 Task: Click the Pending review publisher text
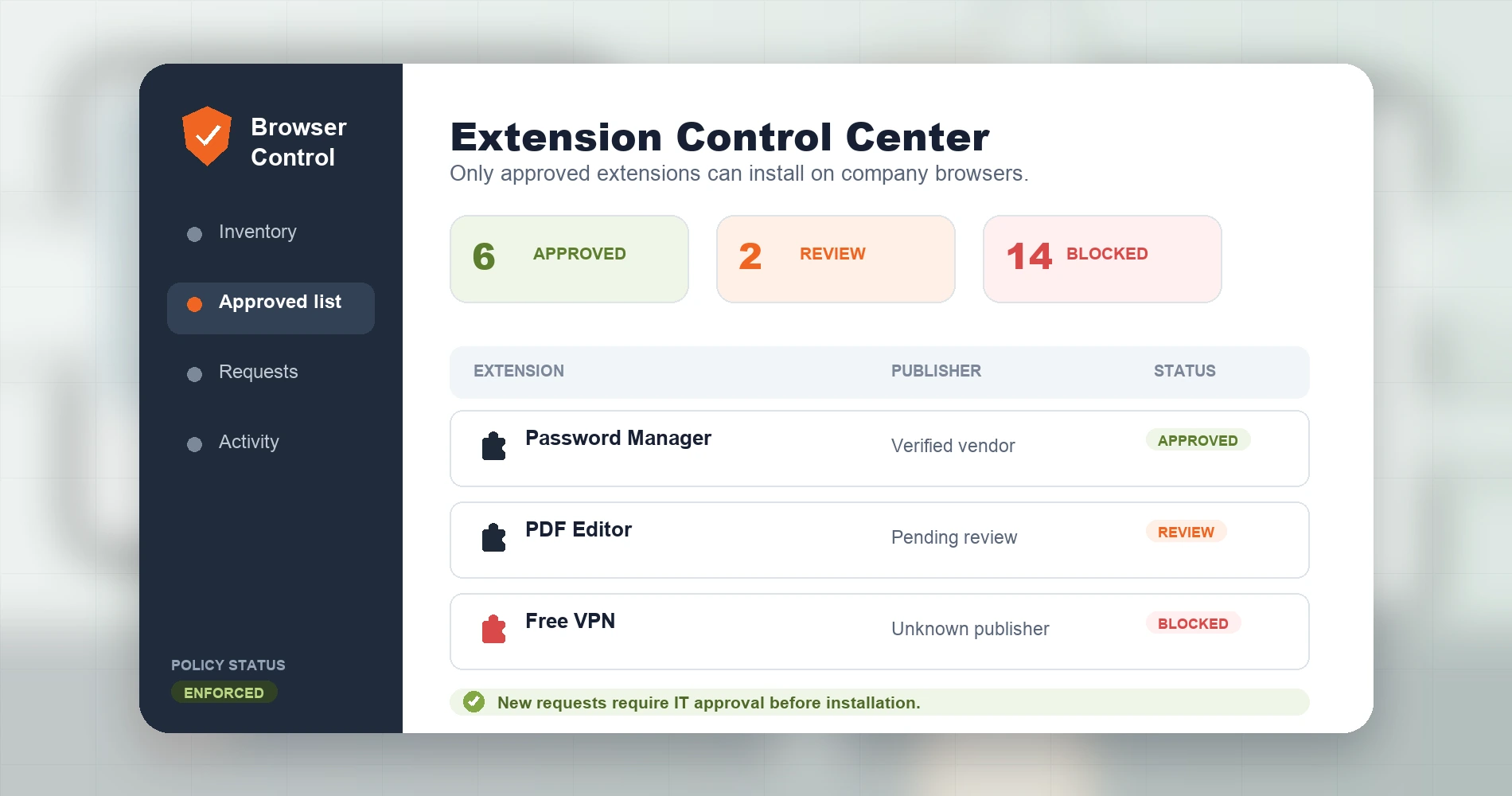coord(954,537)
